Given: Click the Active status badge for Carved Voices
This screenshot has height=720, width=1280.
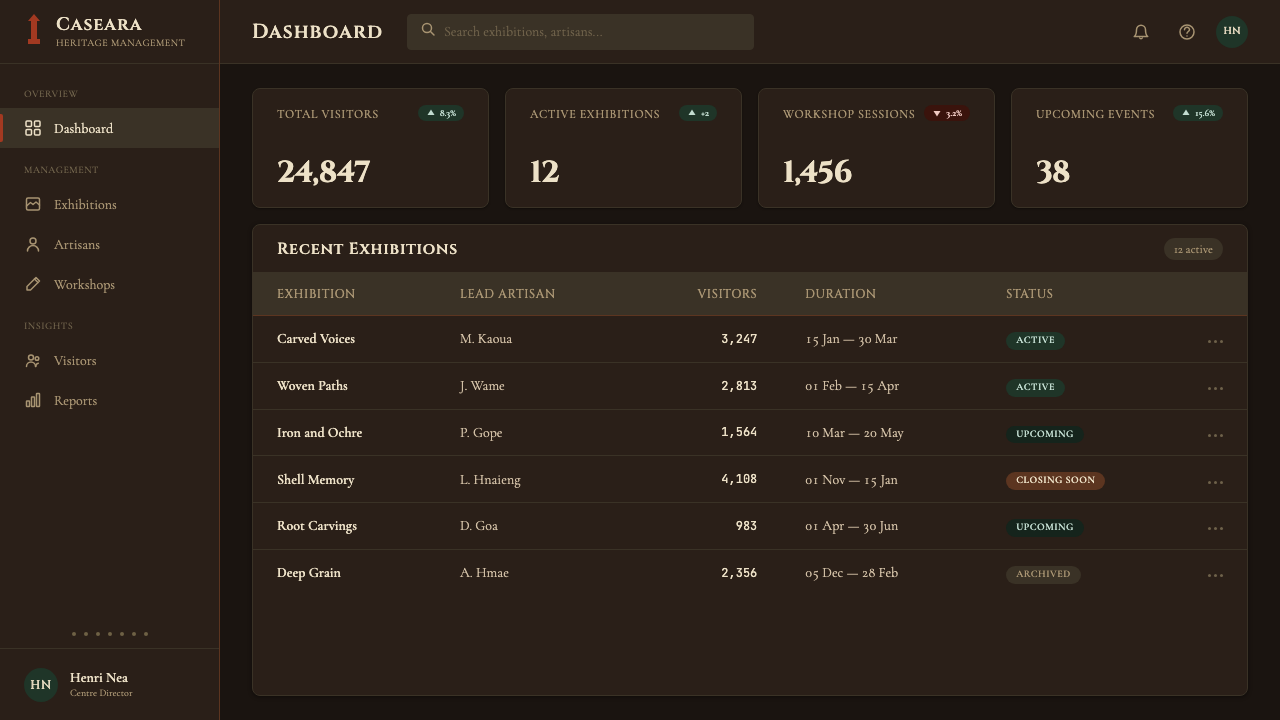Looking at the screenshot, I should coord(1035,340).
